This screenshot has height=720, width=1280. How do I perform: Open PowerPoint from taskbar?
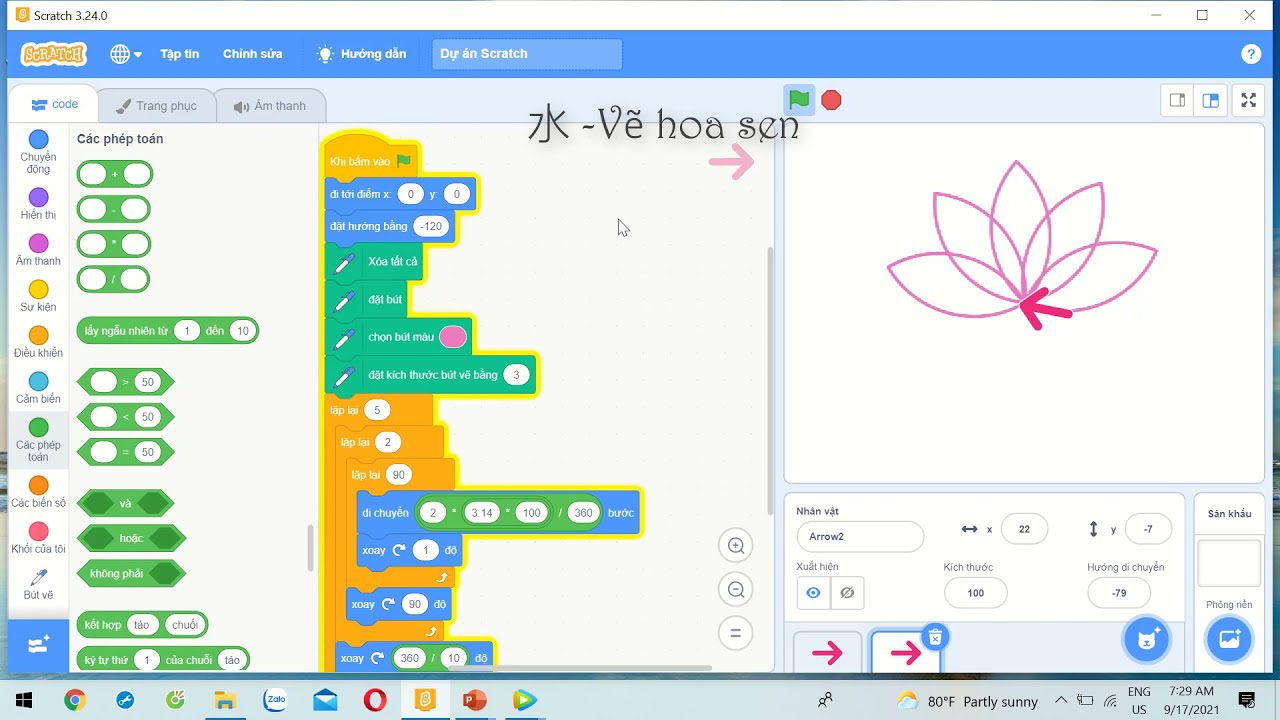pyautogui.click(x=475, y=700)
